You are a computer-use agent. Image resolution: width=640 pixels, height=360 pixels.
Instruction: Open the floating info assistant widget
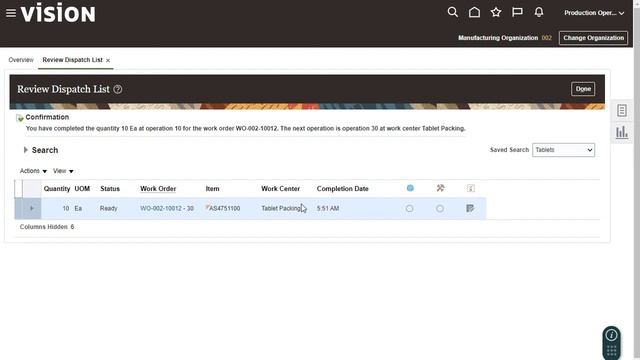pos(611,343)
